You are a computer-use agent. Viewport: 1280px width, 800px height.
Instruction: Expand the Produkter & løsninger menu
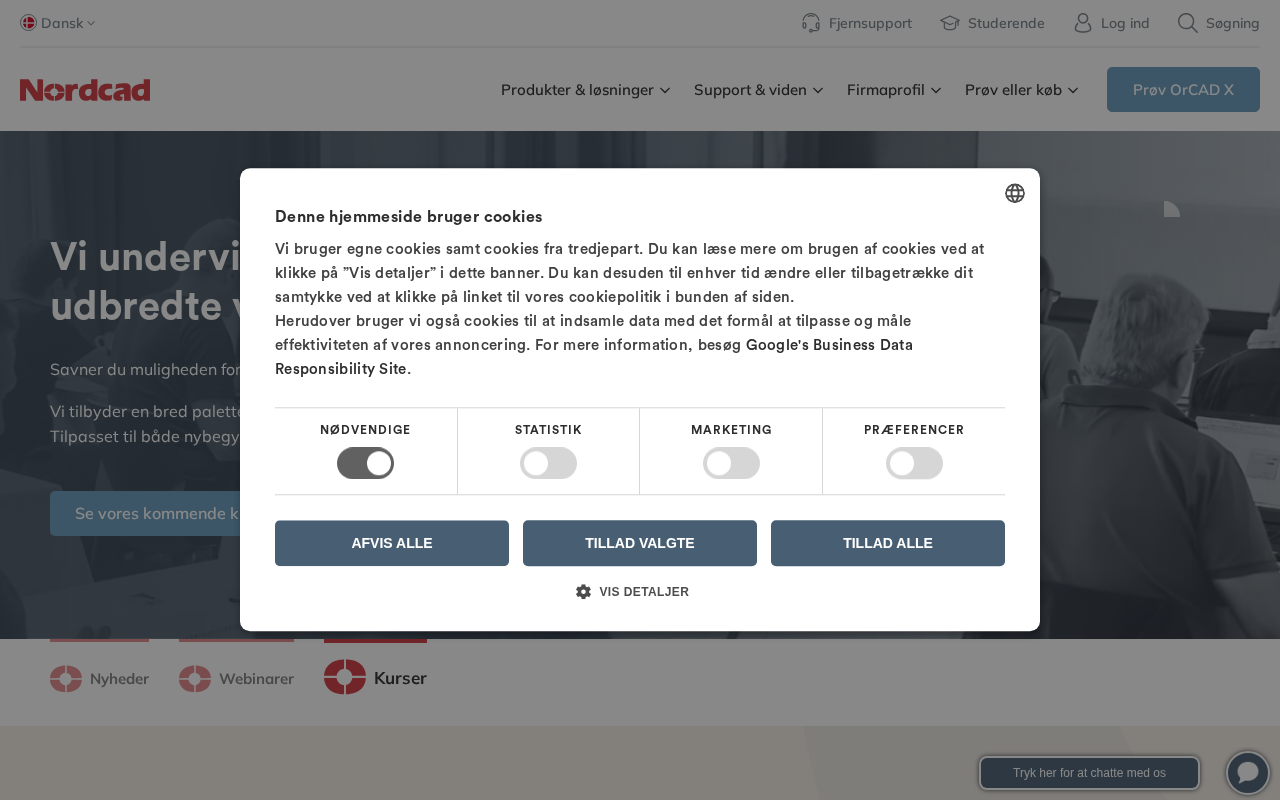click(585, 90)
